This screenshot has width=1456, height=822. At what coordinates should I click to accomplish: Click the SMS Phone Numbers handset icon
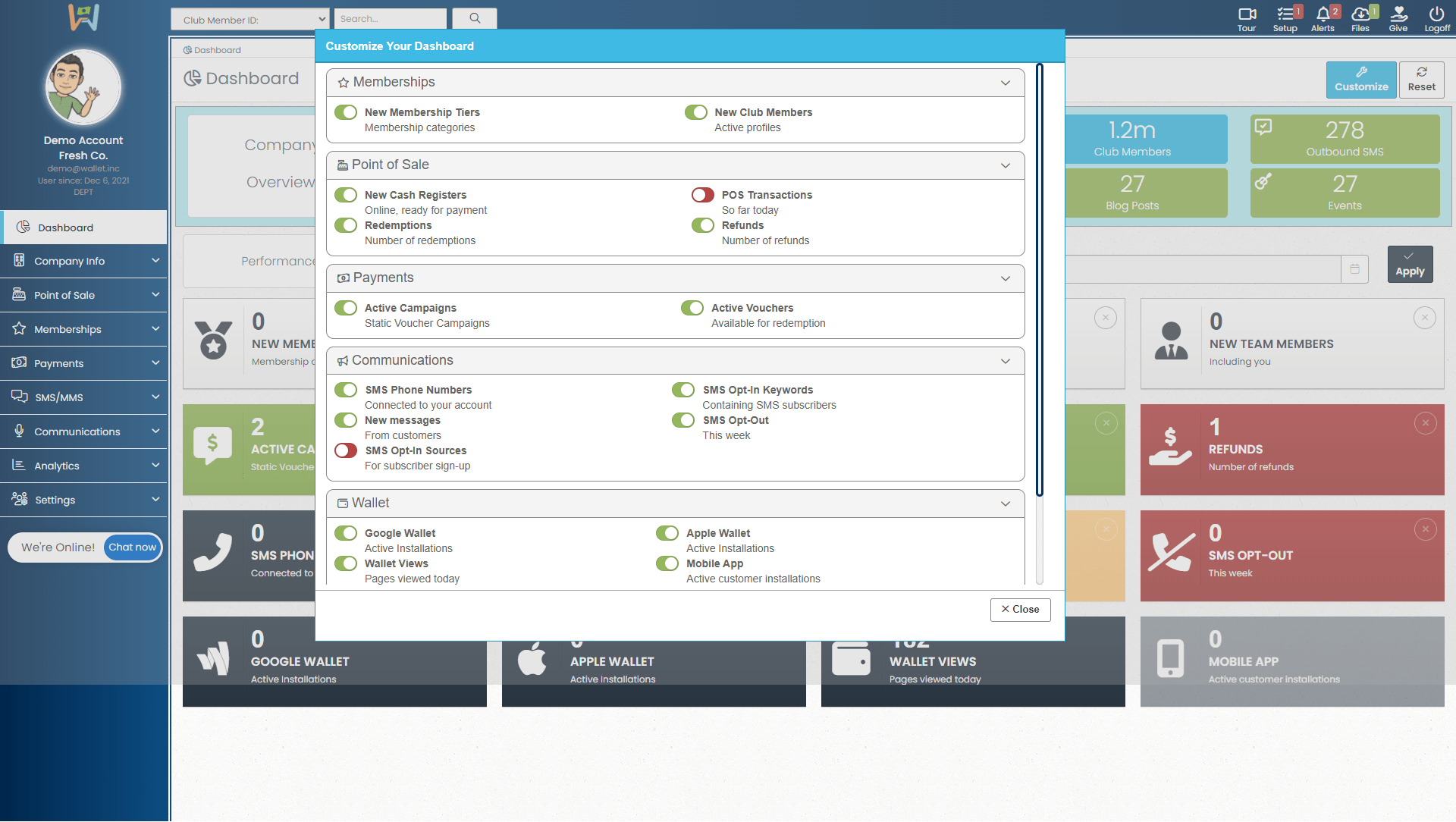(x=213, y=552)
